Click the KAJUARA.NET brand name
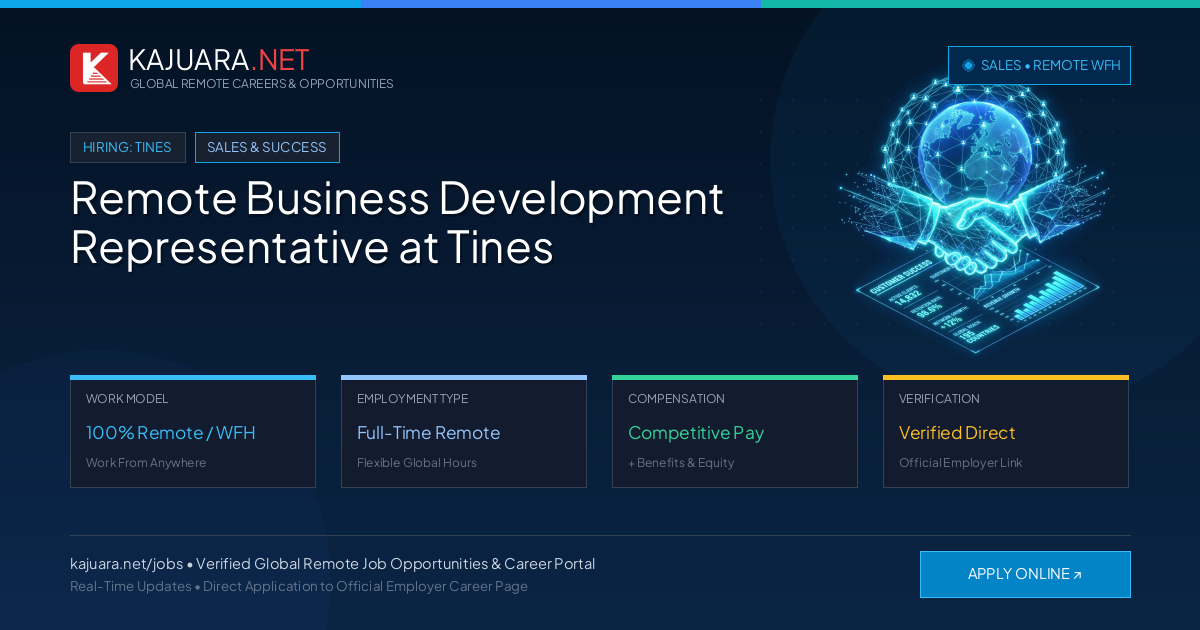 click(x=219, y=60)
